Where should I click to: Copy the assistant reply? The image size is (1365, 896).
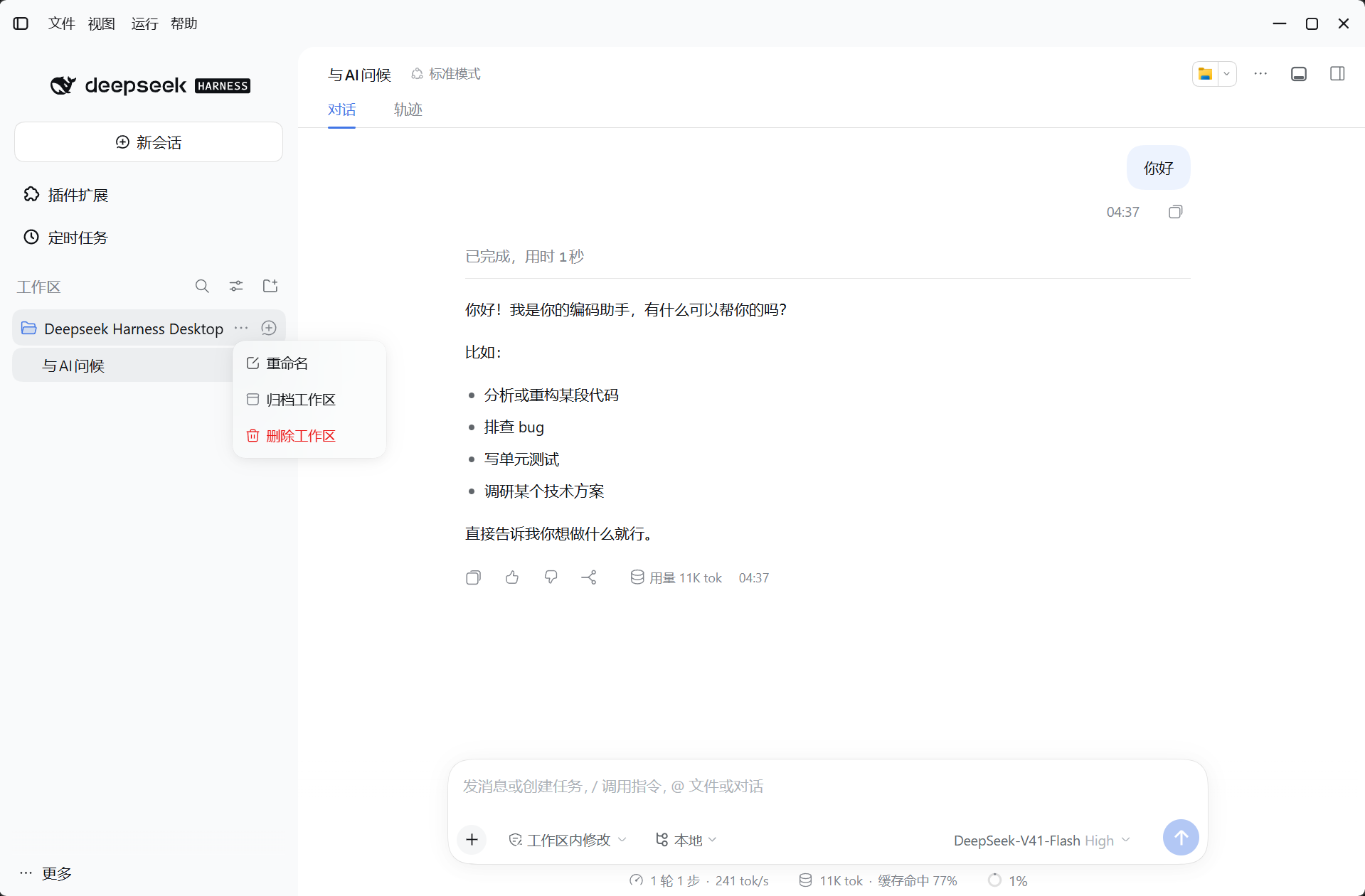coord(474,577)
